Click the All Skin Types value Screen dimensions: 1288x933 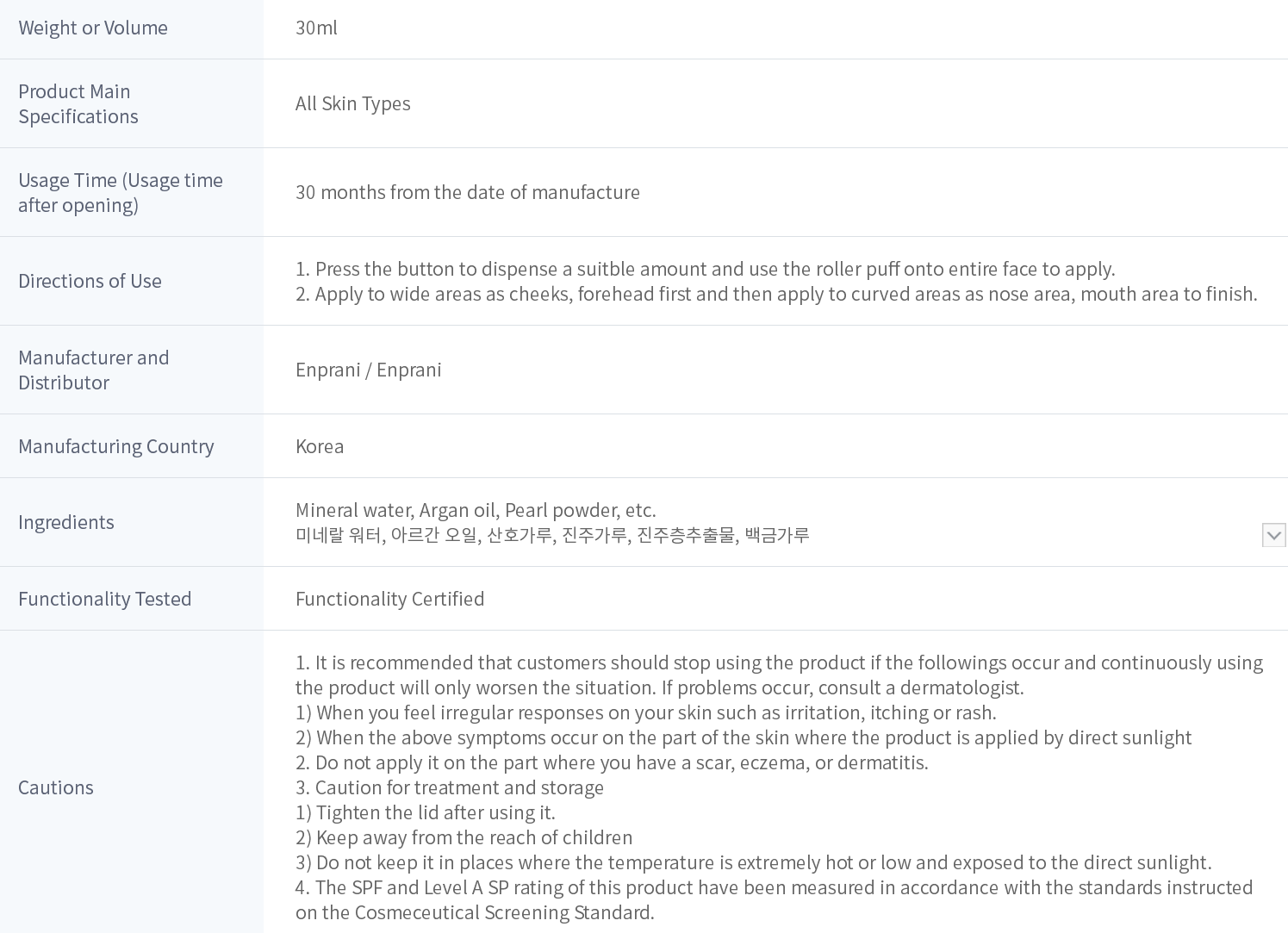(352, 103)
